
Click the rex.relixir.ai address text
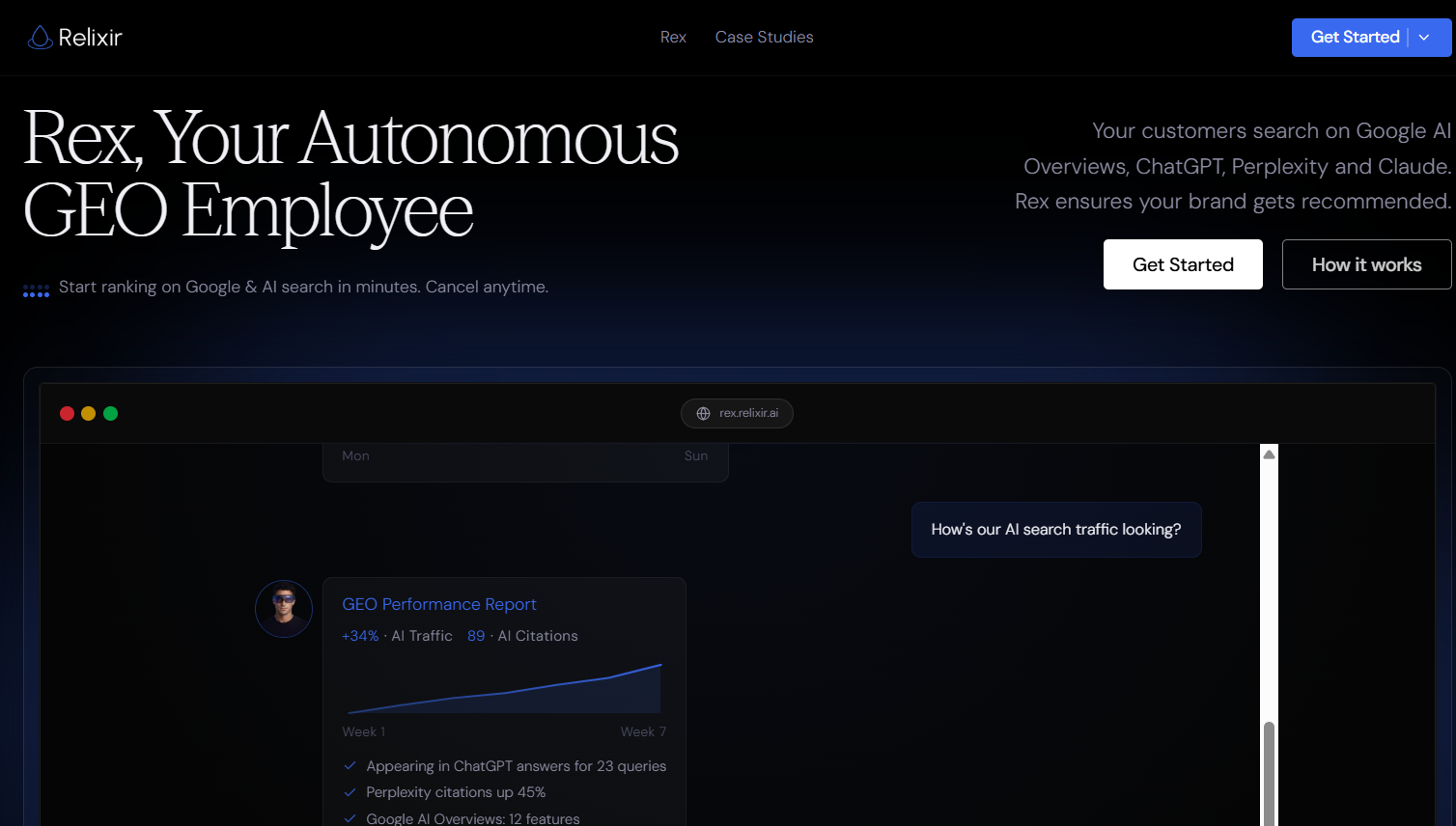click(748, 413)
